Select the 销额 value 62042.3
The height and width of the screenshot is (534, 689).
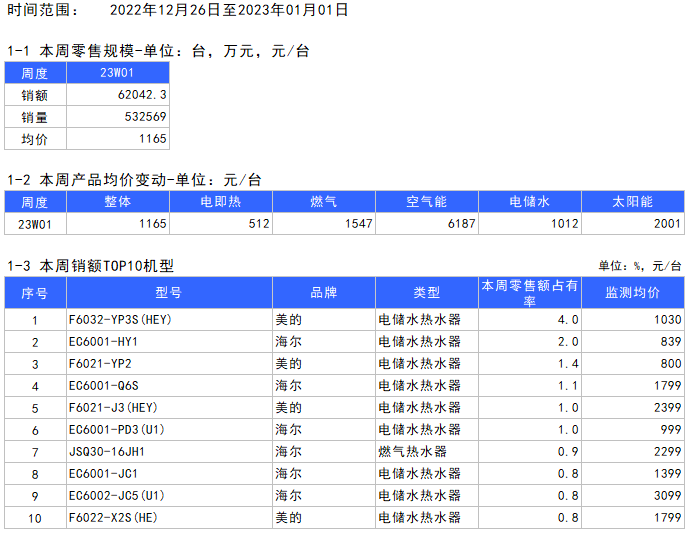(142, 94)
